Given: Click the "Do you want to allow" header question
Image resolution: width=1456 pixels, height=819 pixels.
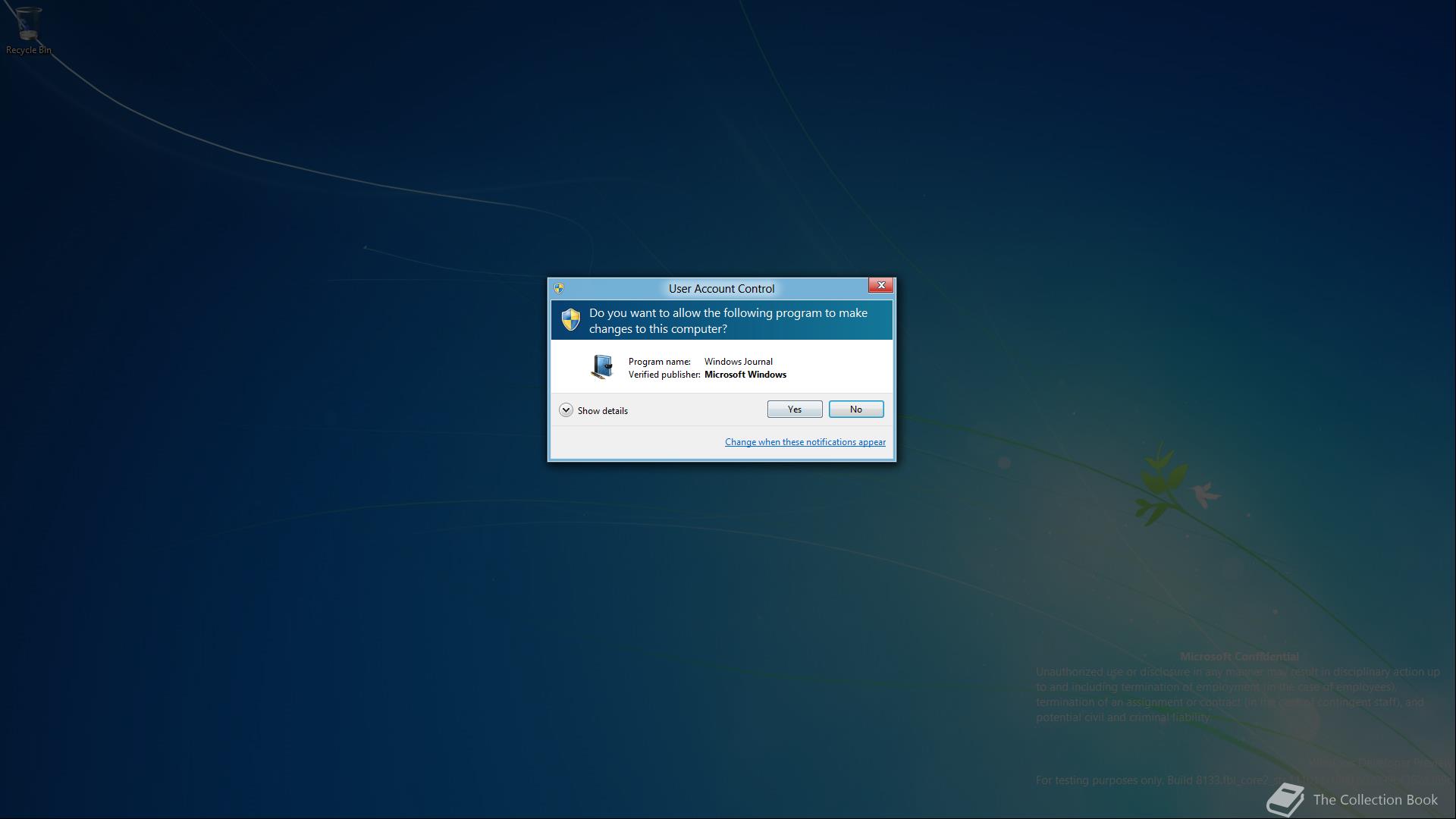Looking at the screenshot, I should coord(728,321).
